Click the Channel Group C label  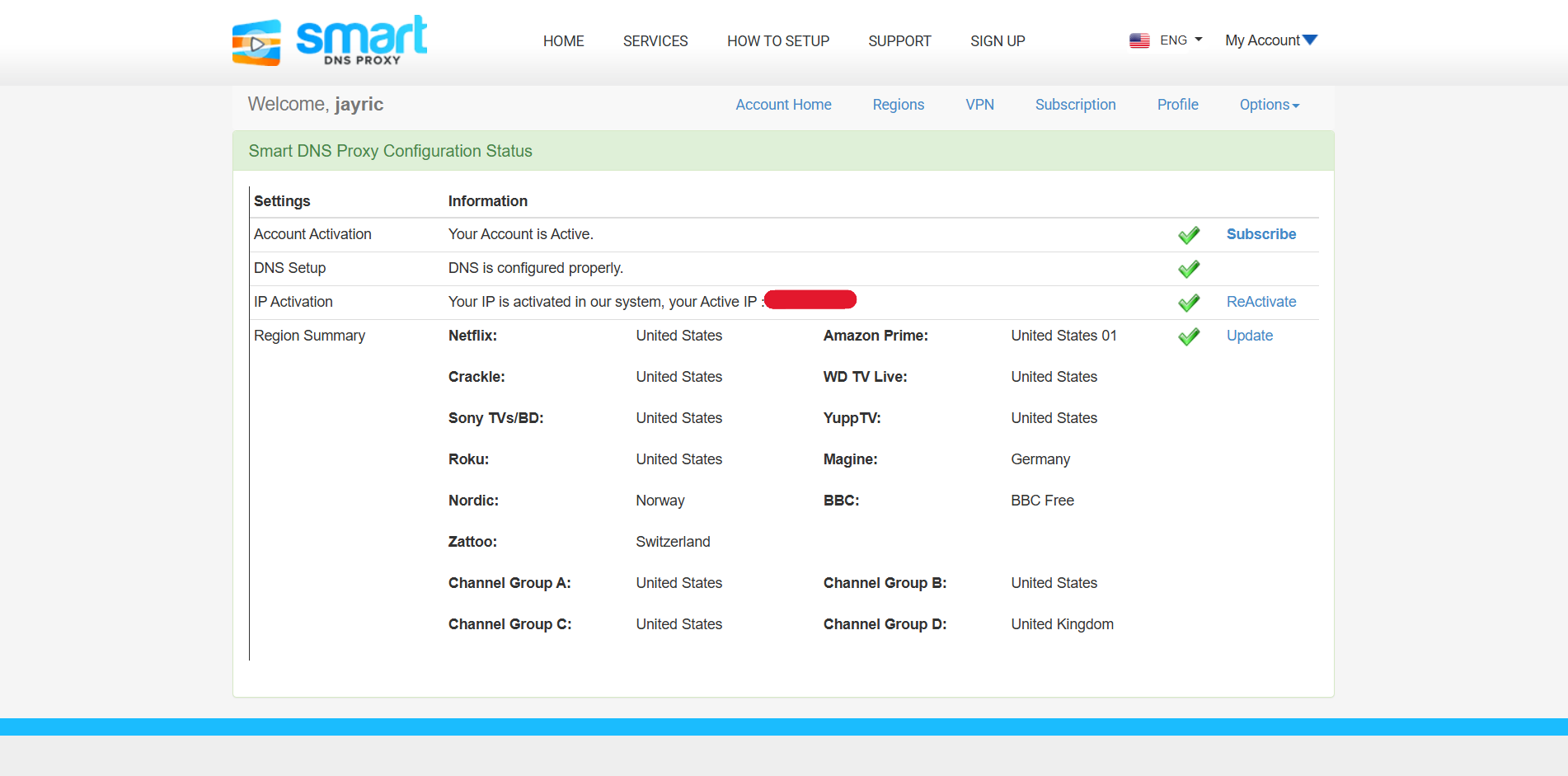(x=509, y=624)
